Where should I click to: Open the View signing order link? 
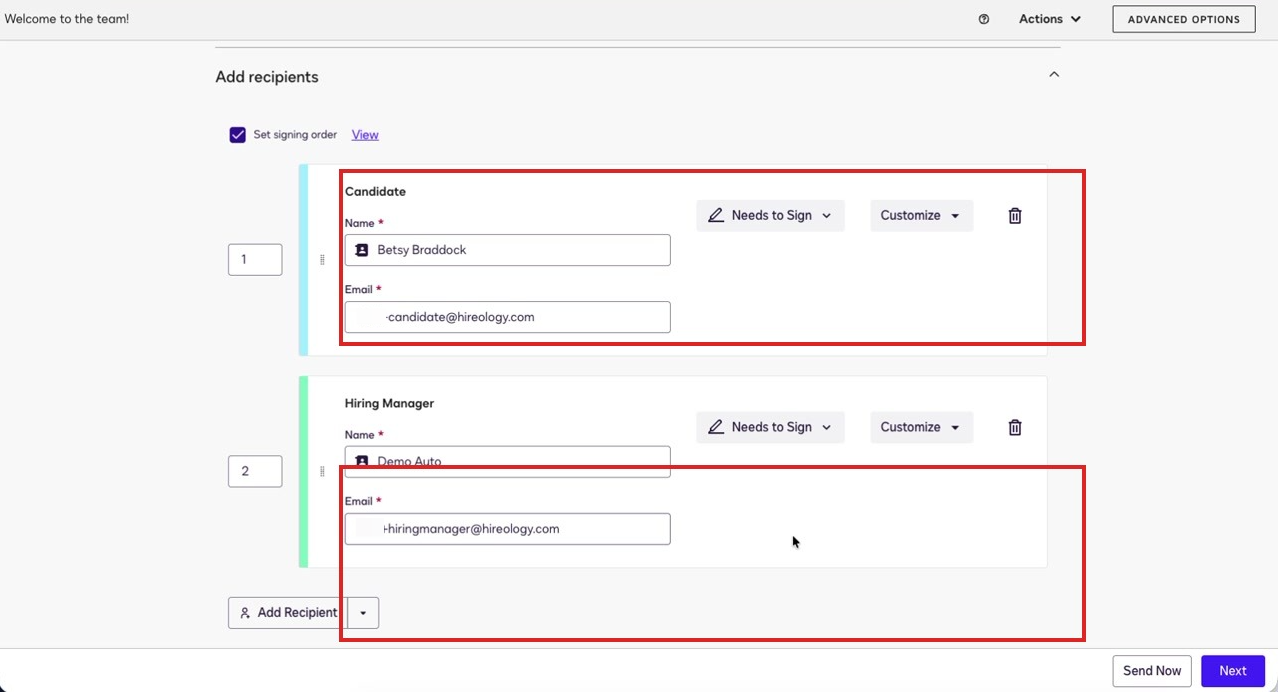pyautogui.click(x=365, y=135)
